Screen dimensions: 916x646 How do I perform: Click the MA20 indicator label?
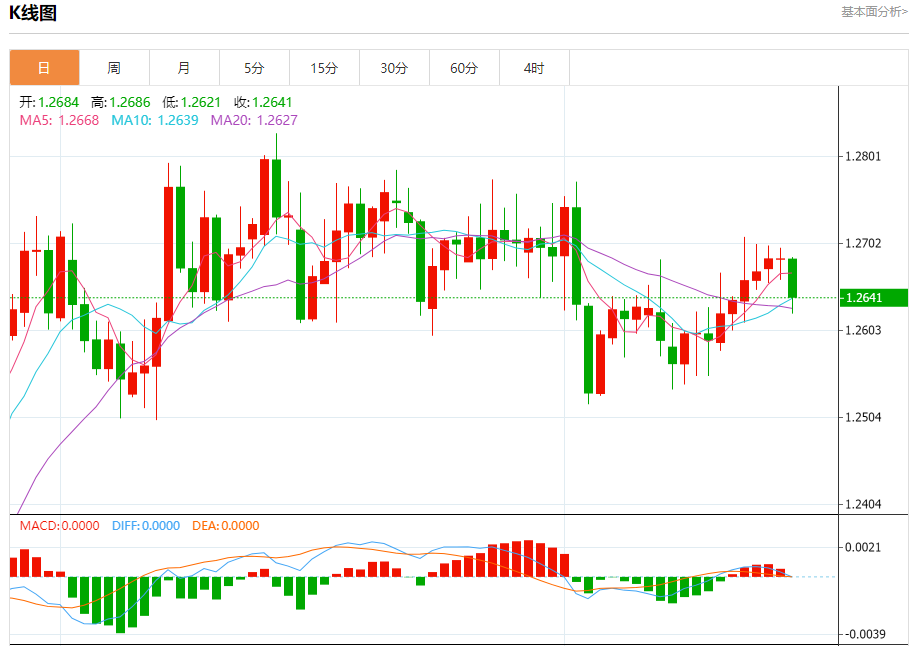254,120
